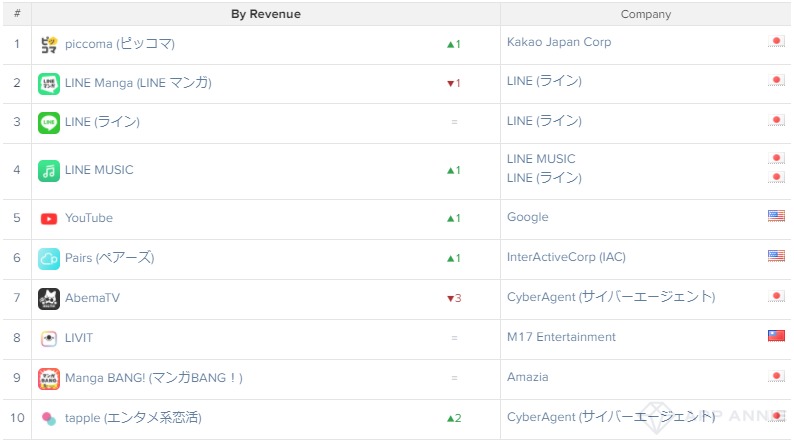Open Amazia company page
This screenshot has height=442, width=794.
click(528, 377)
